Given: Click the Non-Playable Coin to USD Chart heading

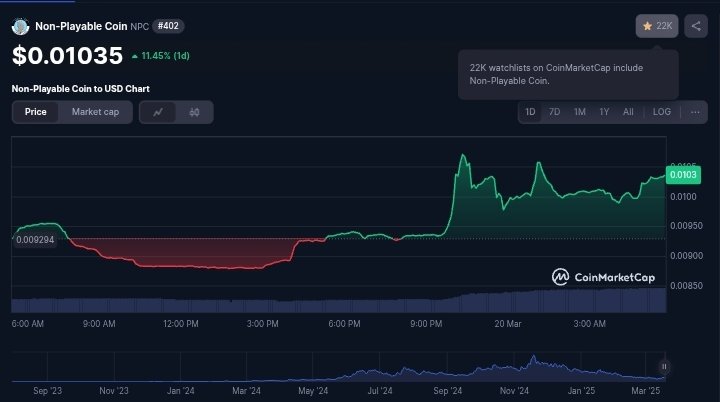Looking at the screenshot, I should [x=80, y=89].
